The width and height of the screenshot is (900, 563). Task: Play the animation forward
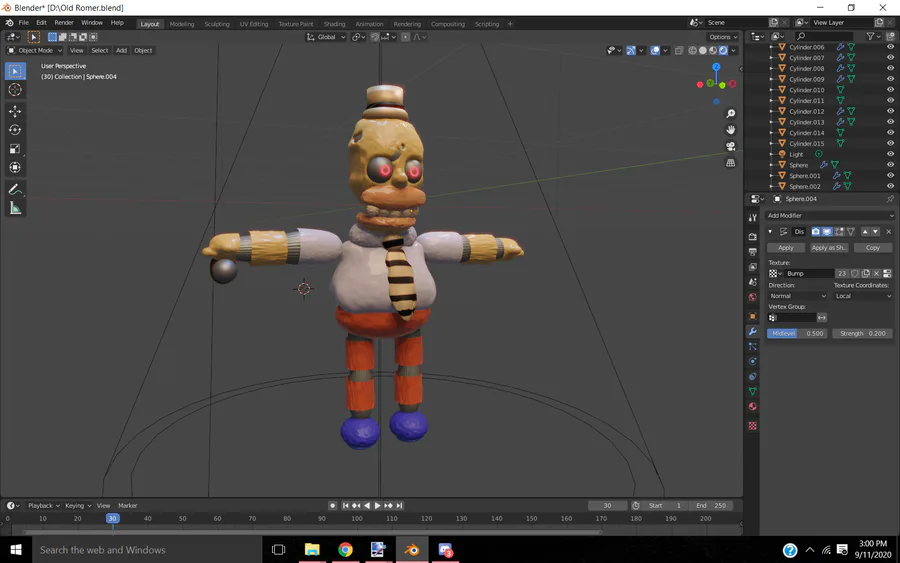point(377,506)
